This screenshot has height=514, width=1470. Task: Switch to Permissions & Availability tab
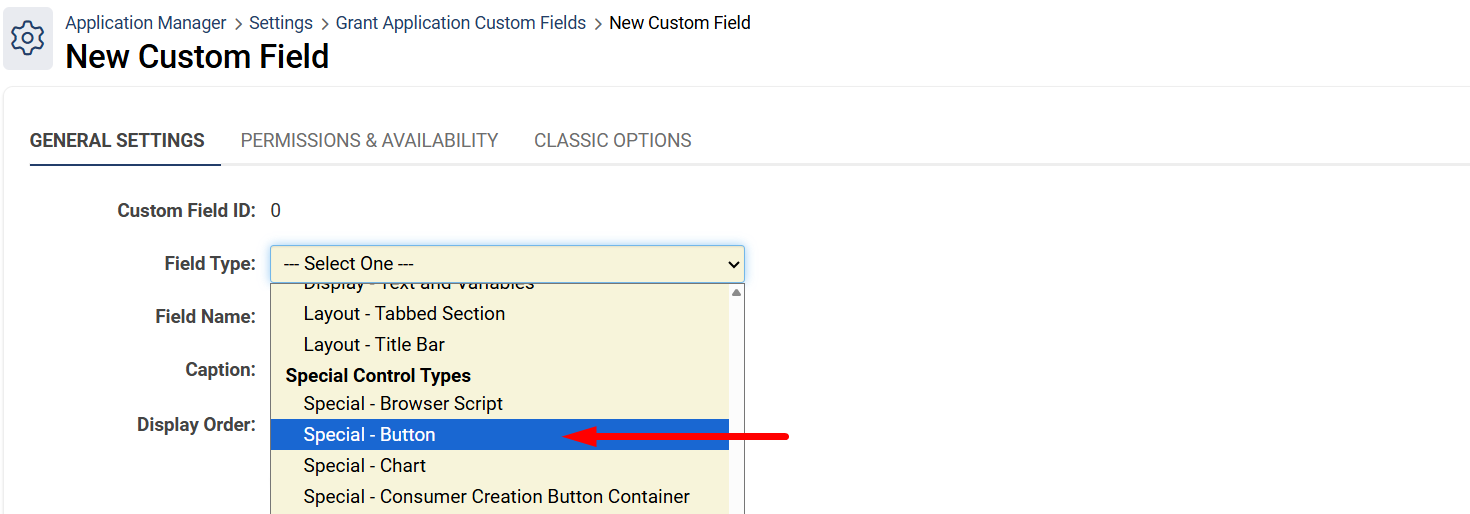tap(370, 141)
